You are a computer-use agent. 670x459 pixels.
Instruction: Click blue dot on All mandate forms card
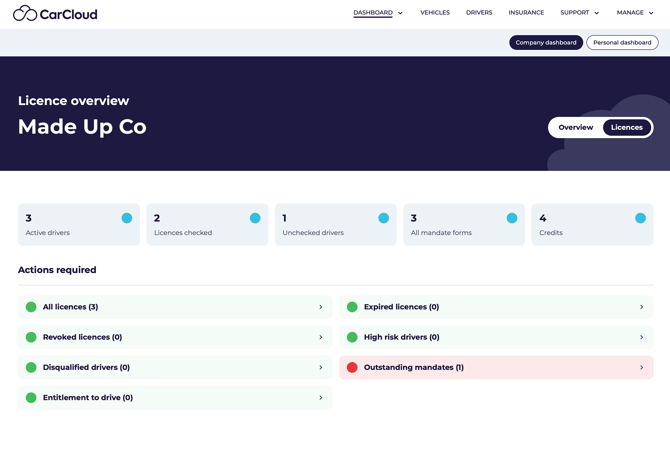pos(512,218)
